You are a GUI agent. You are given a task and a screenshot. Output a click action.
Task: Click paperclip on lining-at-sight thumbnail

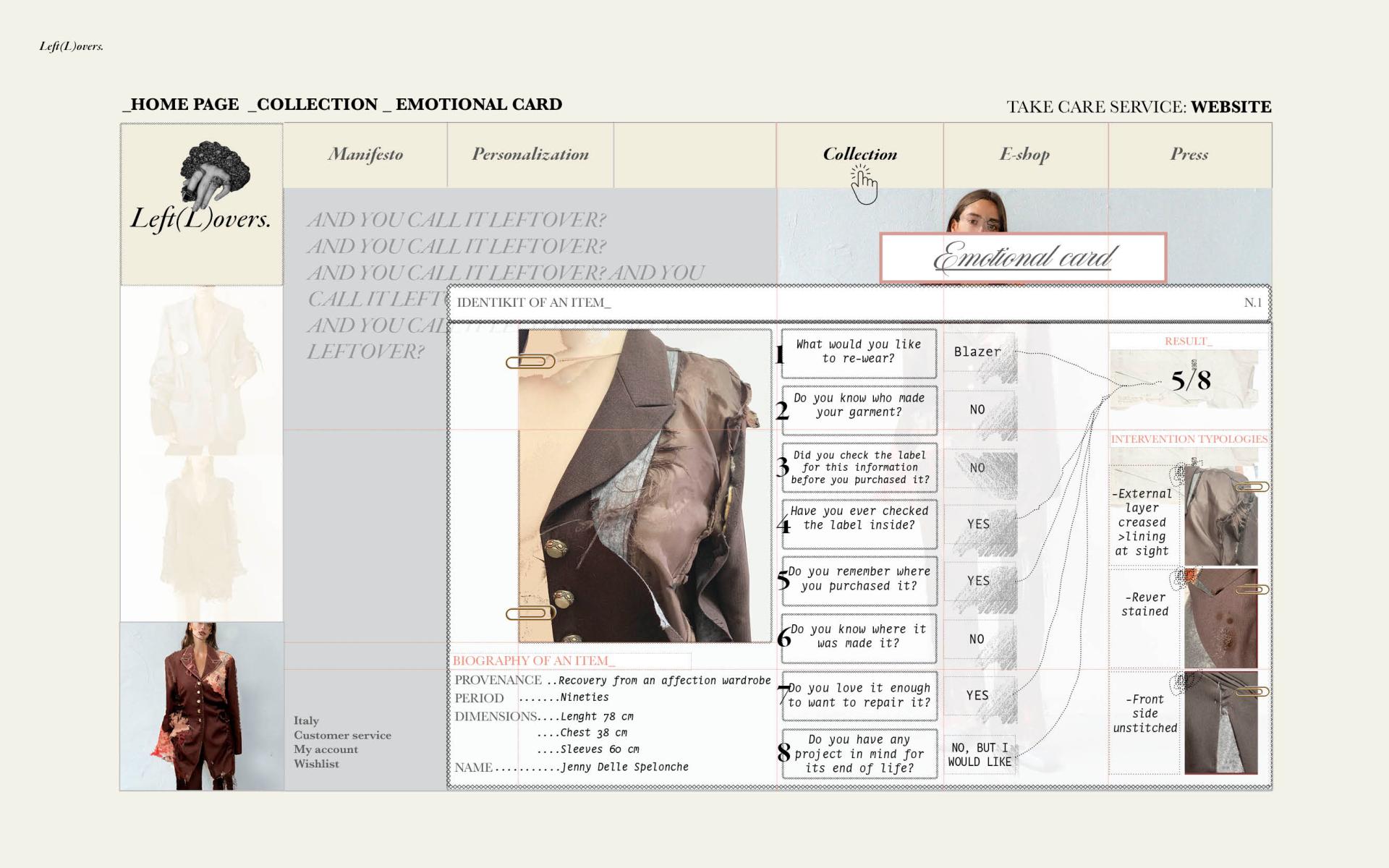coord(1252,487)
